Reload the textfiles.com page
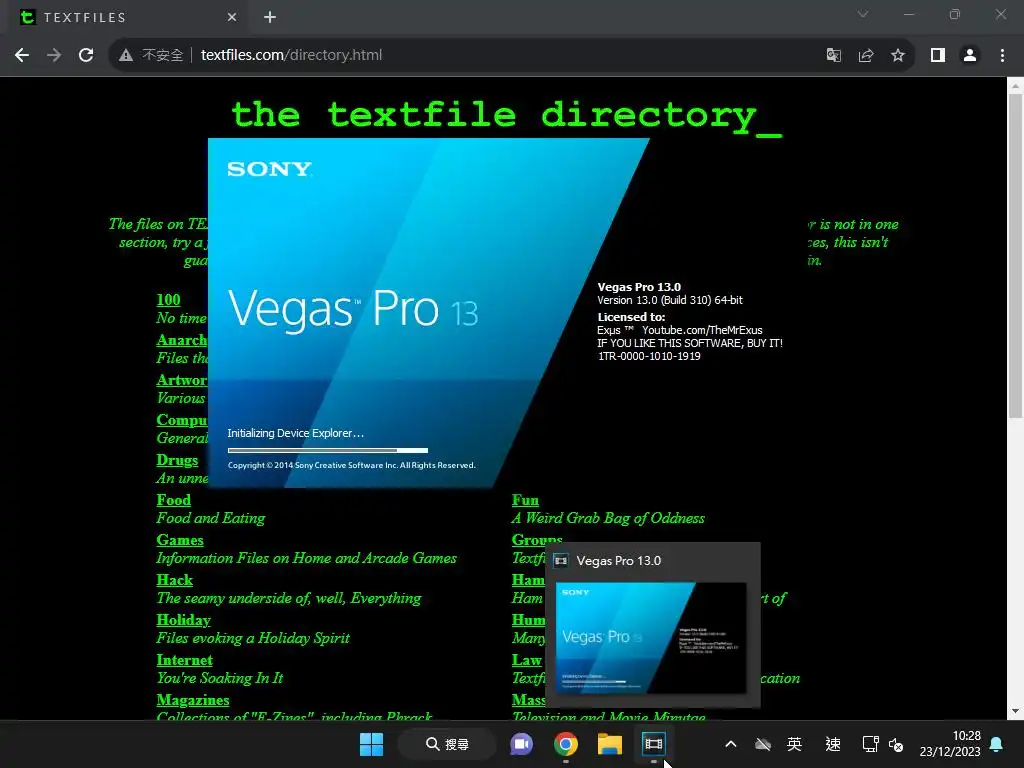Image resolution: width=1024 pixels, height=768 pixels. click(86, 56)
